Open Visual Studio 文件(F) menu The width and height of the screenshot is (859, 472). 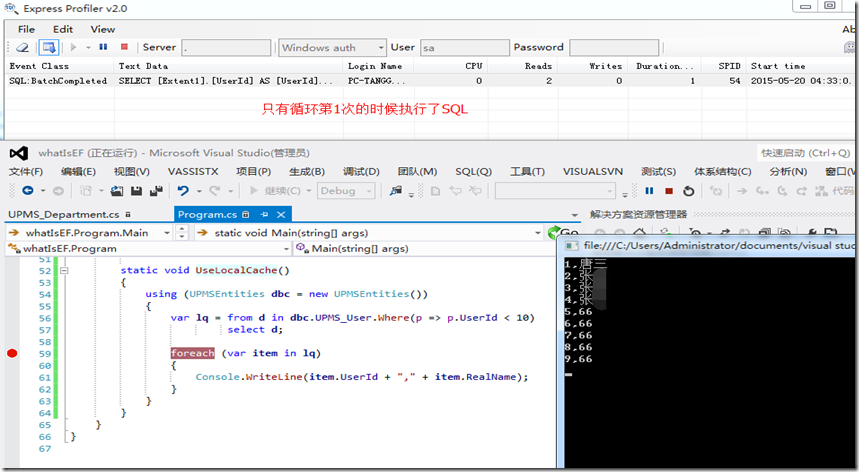[x=26, y=172]
